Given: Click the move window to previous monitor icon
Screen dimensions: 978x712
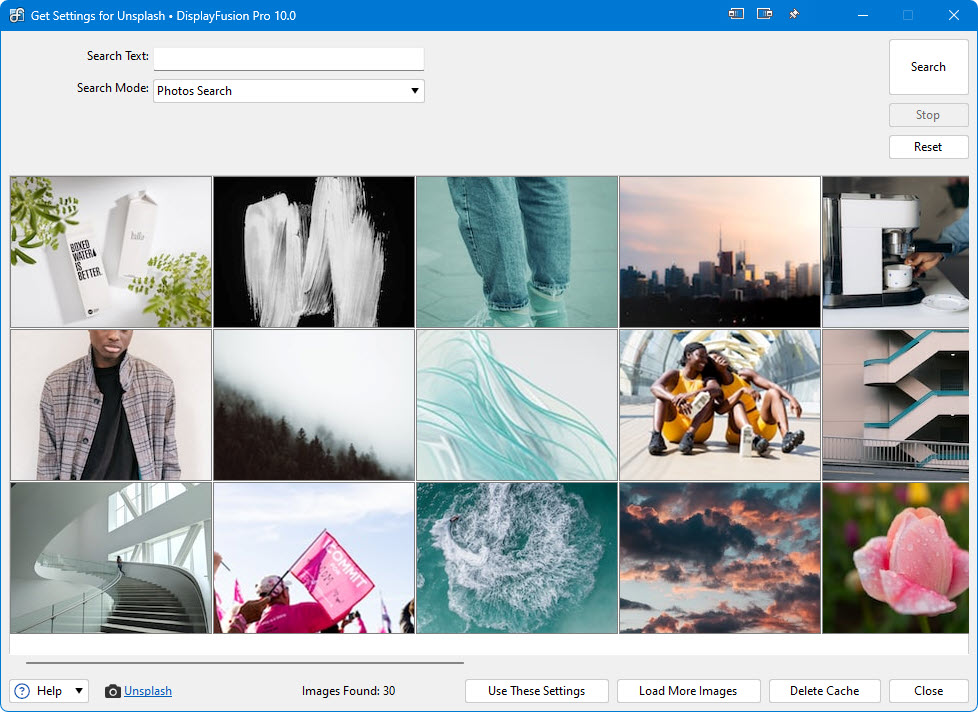Looking at the screenshot, I should 736,15.
